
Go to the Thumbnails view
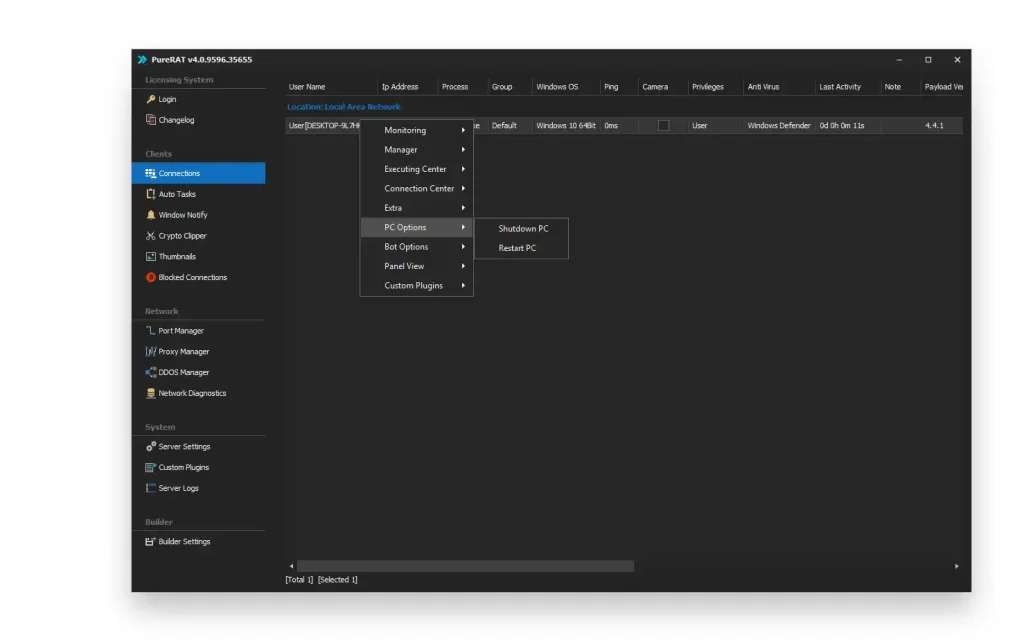(x=177, y=257)
